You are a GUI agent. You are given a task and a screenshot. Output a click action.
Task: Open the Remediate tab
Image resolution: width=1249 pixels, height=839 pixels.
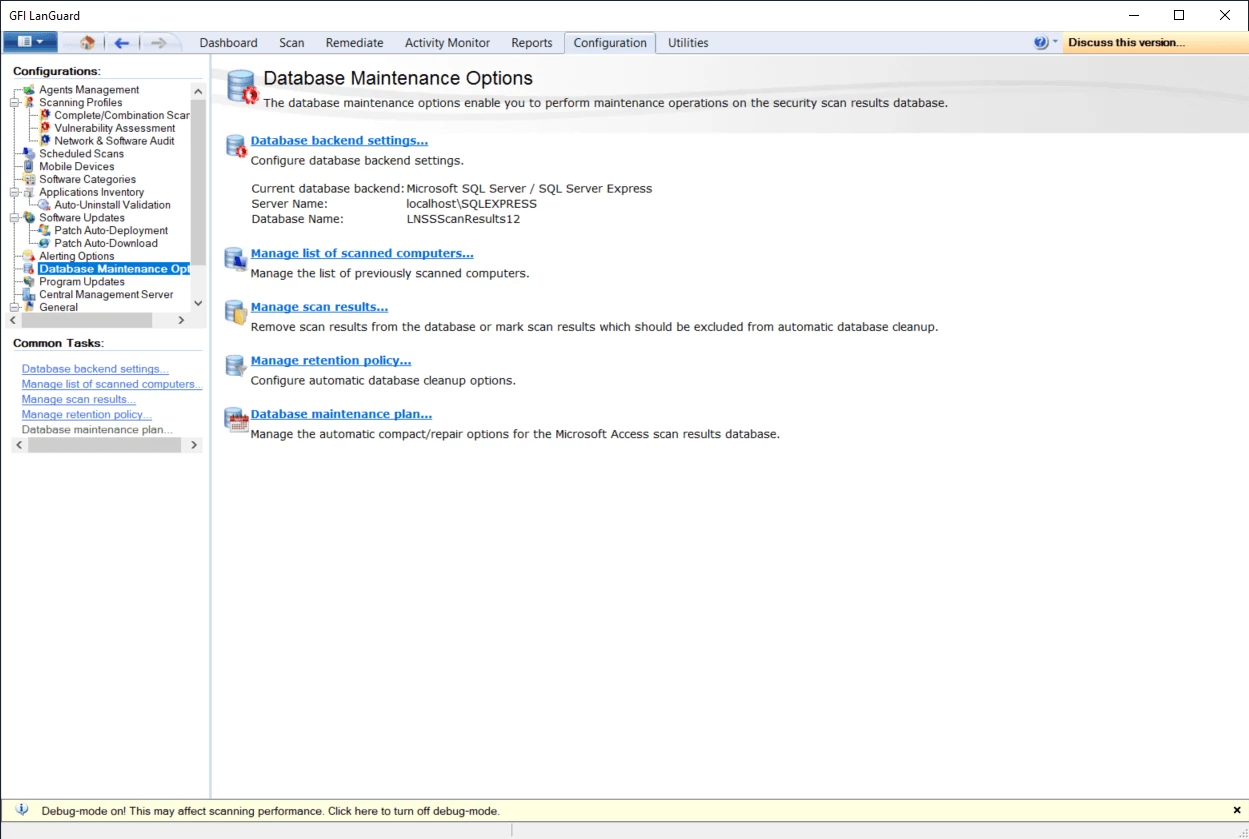coord(354,43)
